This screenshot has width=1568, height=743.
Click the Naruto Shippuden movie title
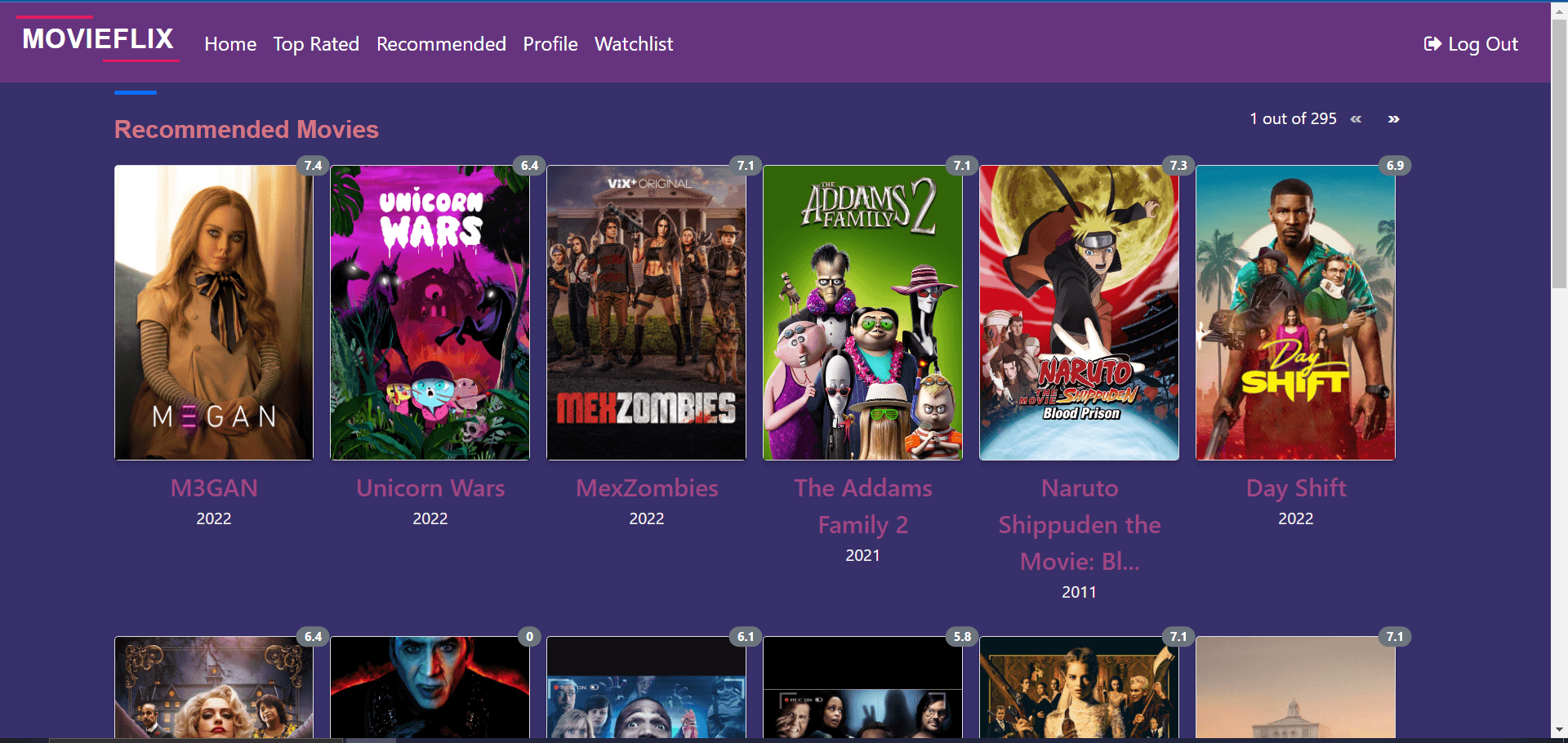tap(1080, 525)
